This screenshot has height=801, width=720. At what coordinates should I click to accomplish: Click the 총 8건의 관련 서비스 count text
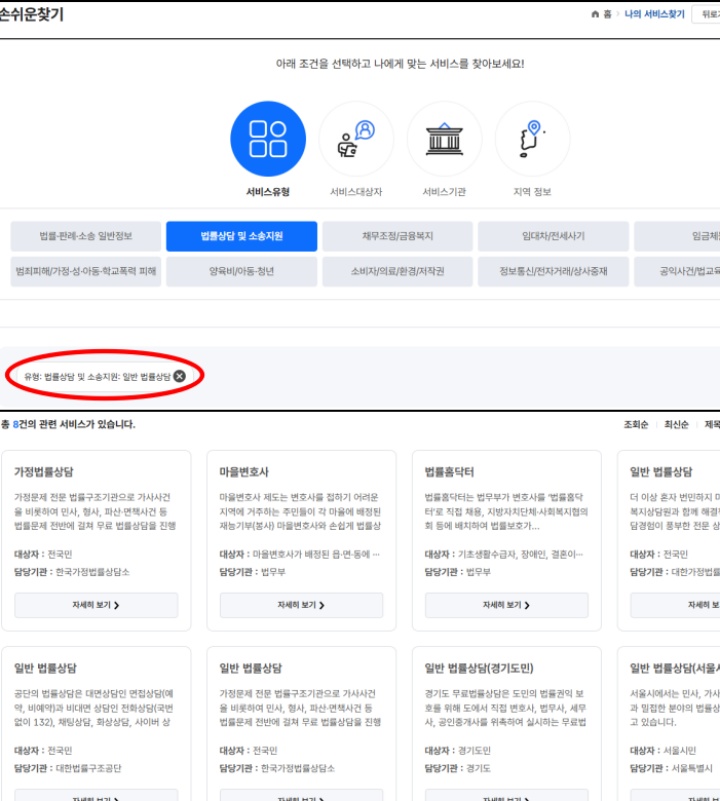68,424
